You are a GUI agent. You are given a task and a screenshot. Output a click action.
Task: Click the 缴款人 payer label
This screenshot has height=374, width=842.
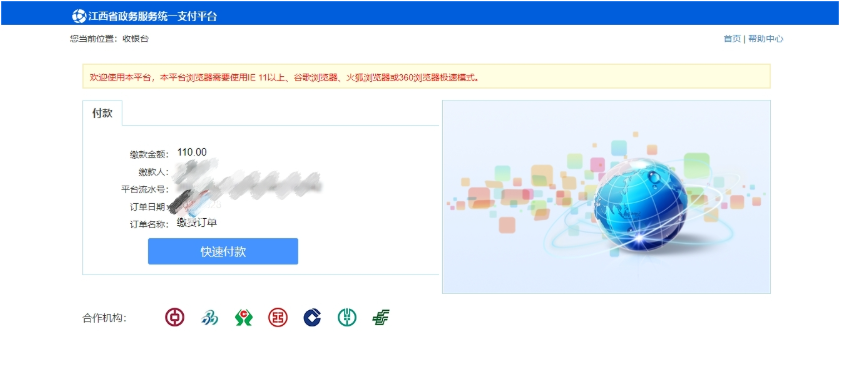(x=154, y=172)
